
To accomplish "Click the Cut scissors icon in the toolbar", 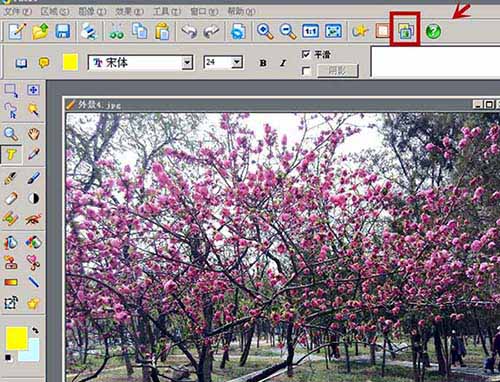I will point(116,31).
